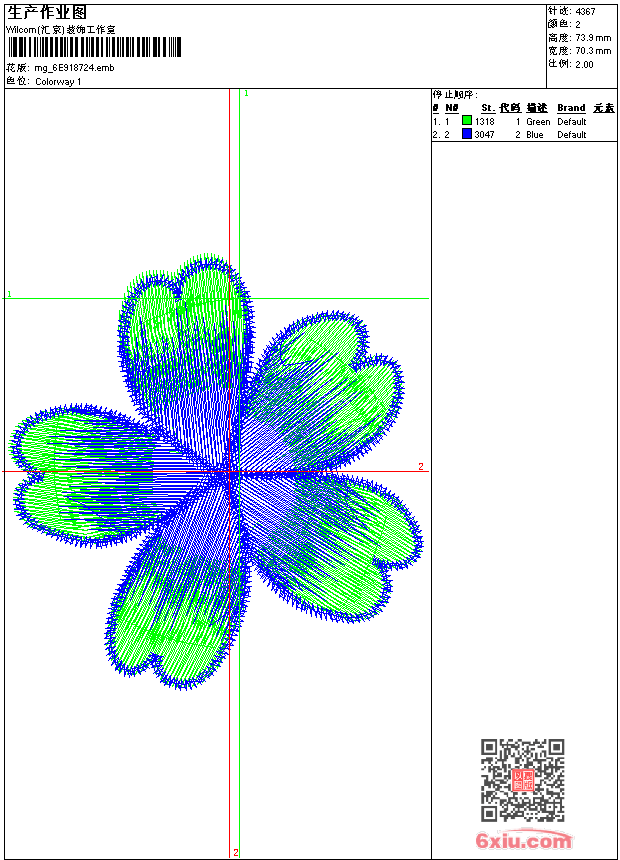Viewport: 620px width, 860px height.
Task: Click the 'Colorway 1' text
Action: [58, 82]
